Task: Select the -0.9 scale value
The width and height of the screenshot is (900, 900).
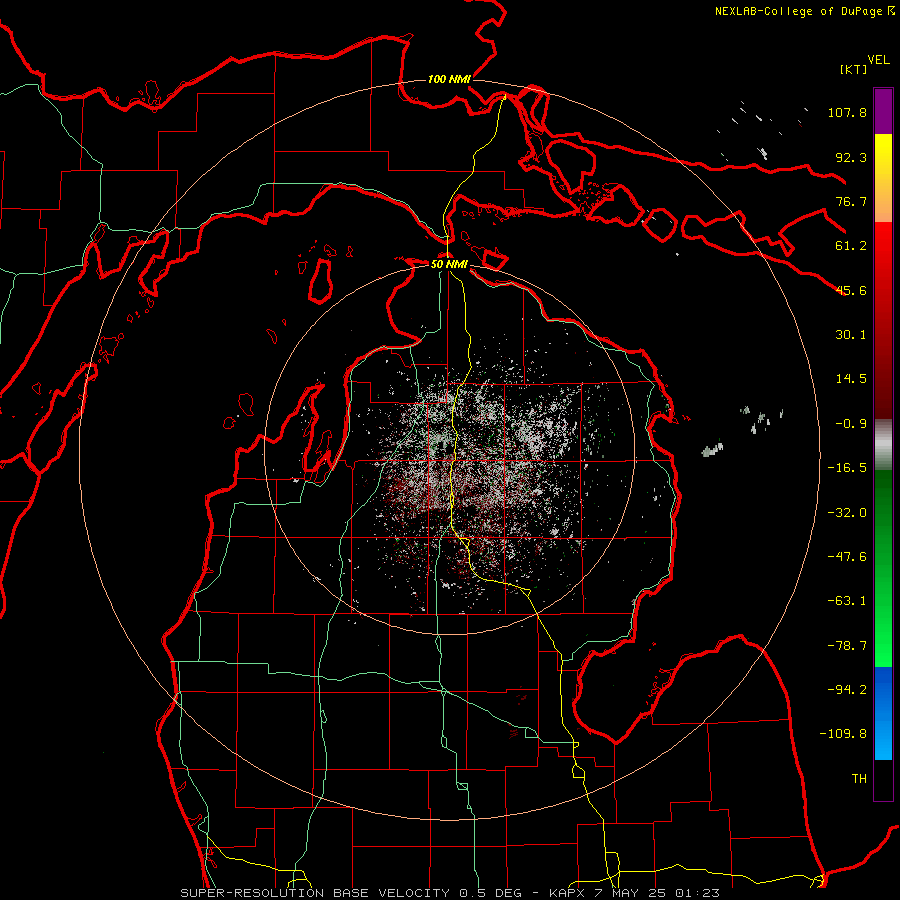Action: [x=851, y=424]
